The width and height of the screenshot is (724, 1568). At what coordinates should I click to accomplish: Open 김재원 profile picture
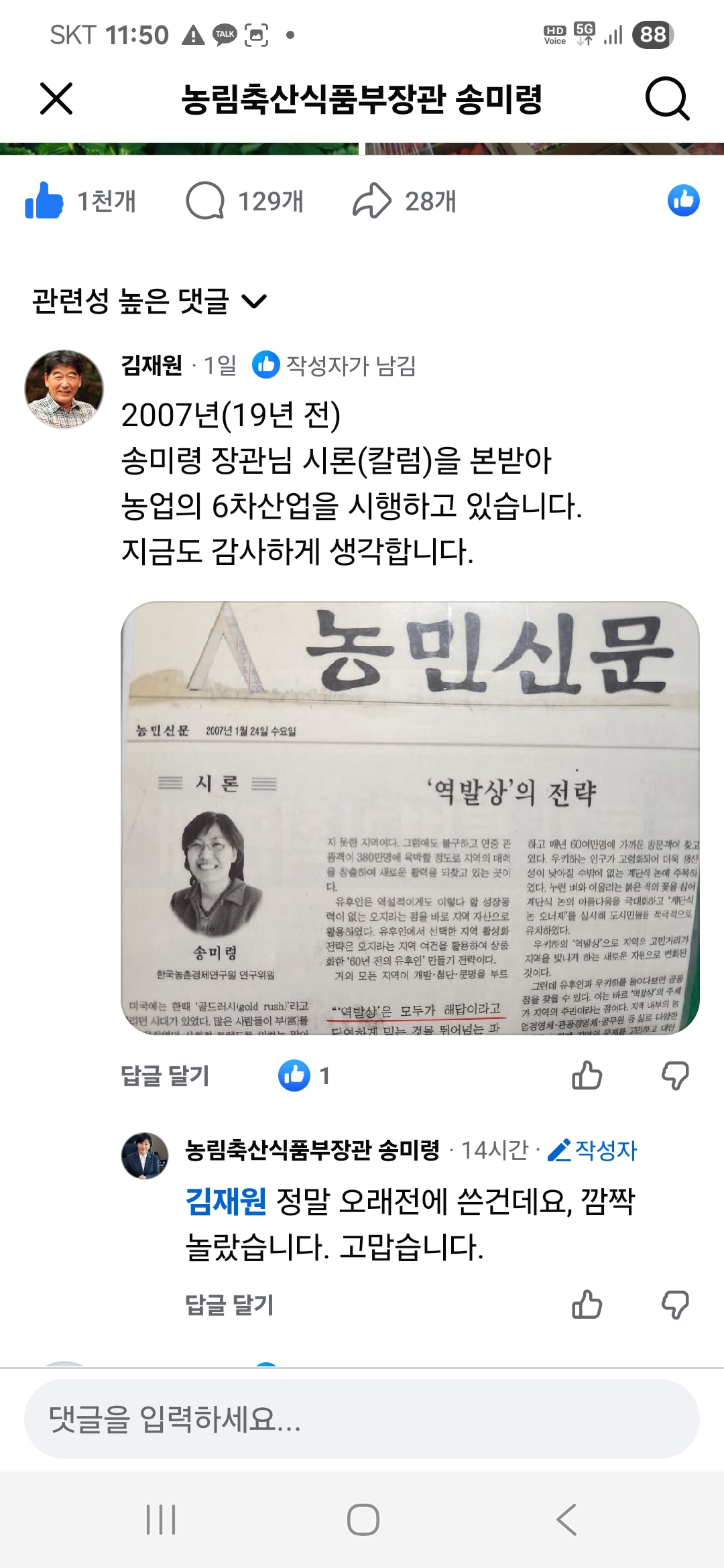(64, 389)
